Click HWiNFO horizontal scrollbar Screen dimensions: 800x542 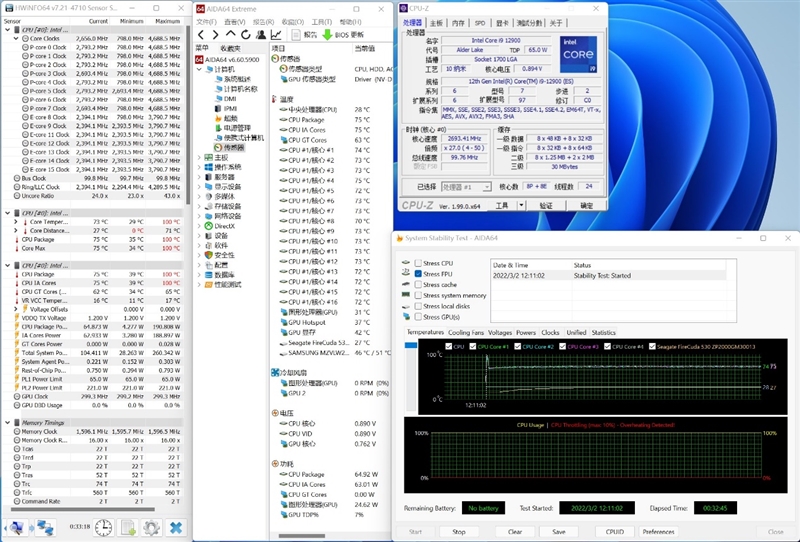83,509
